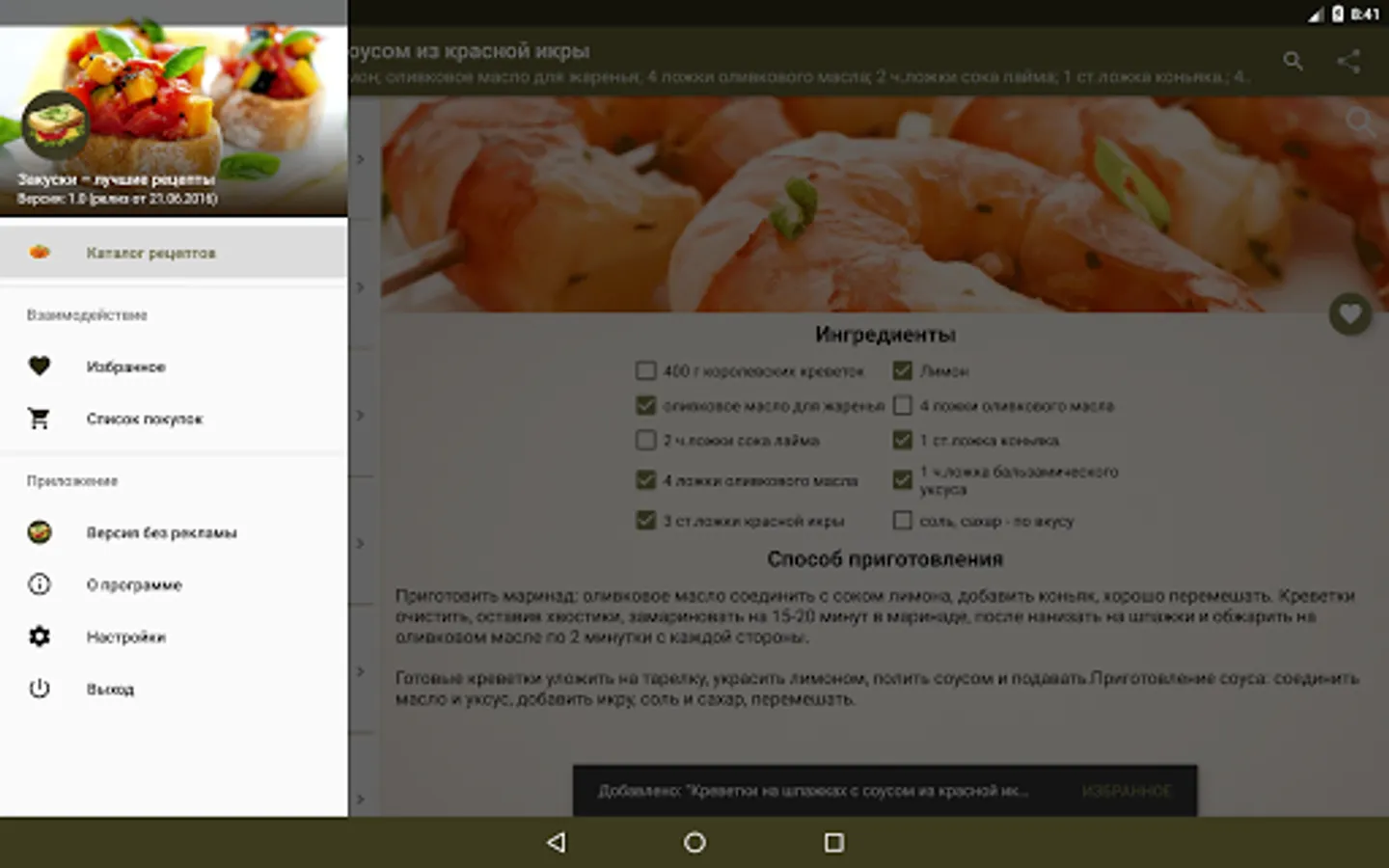Click the sandwich icon next to Версия без рекламы
The width and height of the screenshot is (1389, 868).
pos(40,532)
